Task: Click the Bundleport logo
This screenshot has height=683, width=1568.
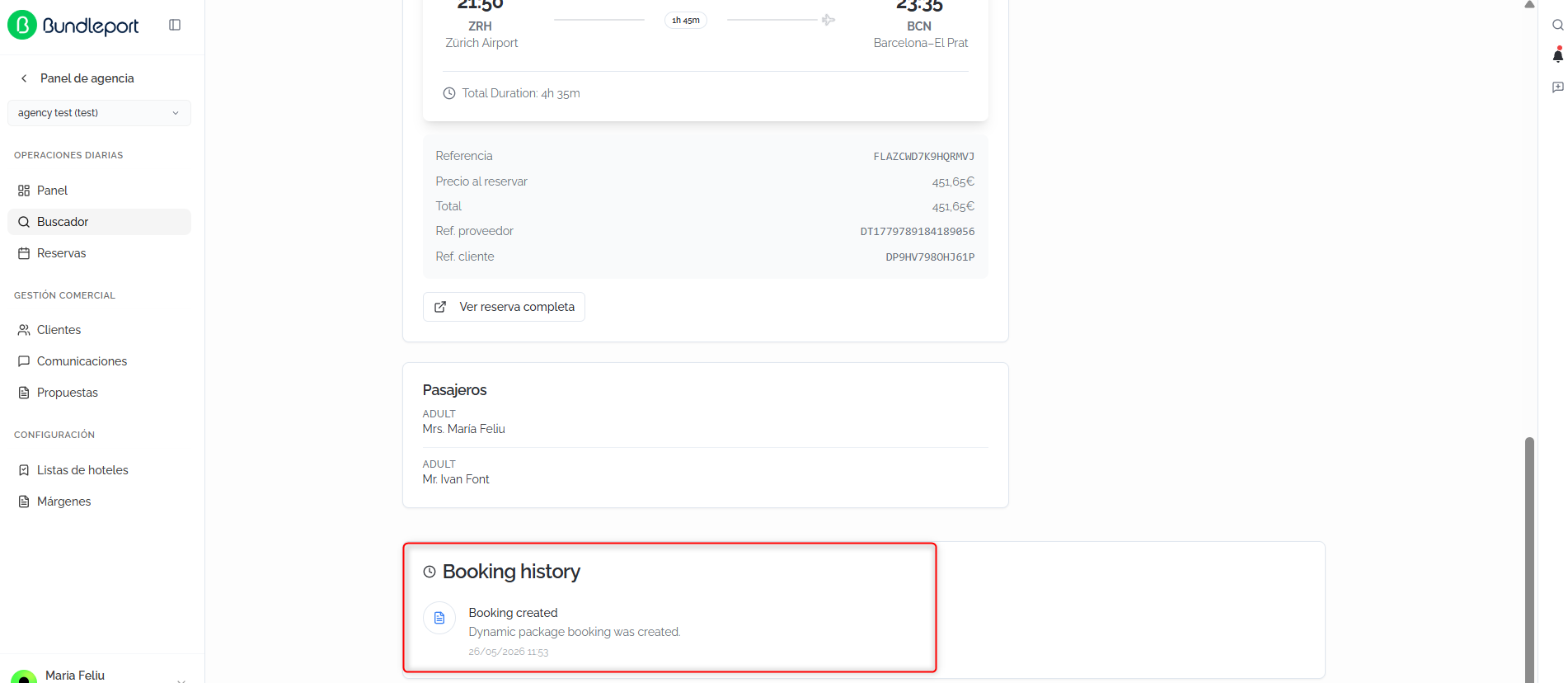Action: pyautogui.click(x=73, y=25)
